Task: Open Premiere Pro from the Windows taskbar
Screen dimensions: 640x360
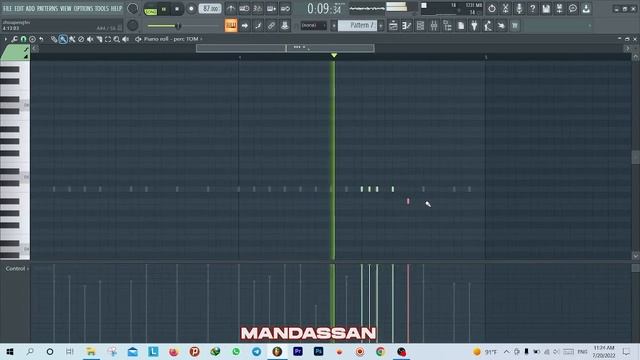Action: [x=298, y=351]
